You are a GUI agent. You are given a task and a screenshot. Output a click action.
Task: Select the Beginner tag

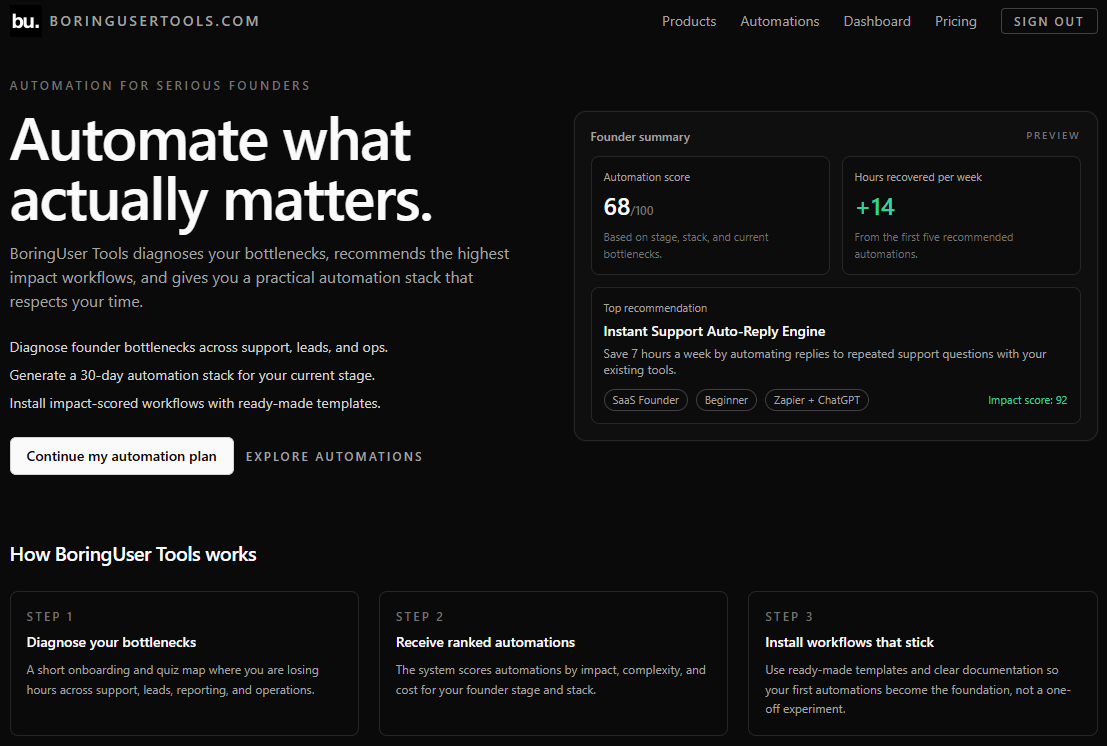pyautogui.click(x=726, y=400)
